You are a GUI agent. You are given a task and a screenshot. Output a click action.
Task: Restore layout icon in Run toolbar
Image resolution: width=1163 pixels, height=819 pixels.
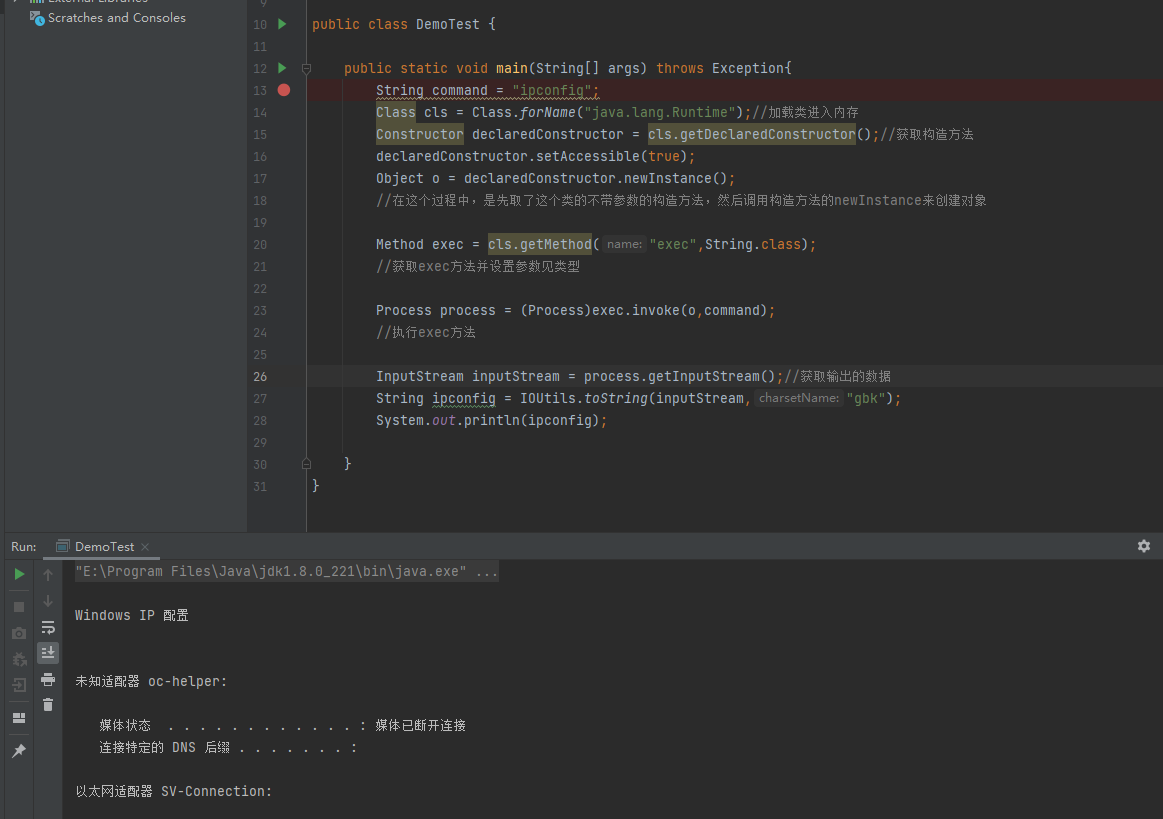tap(19, 717)
